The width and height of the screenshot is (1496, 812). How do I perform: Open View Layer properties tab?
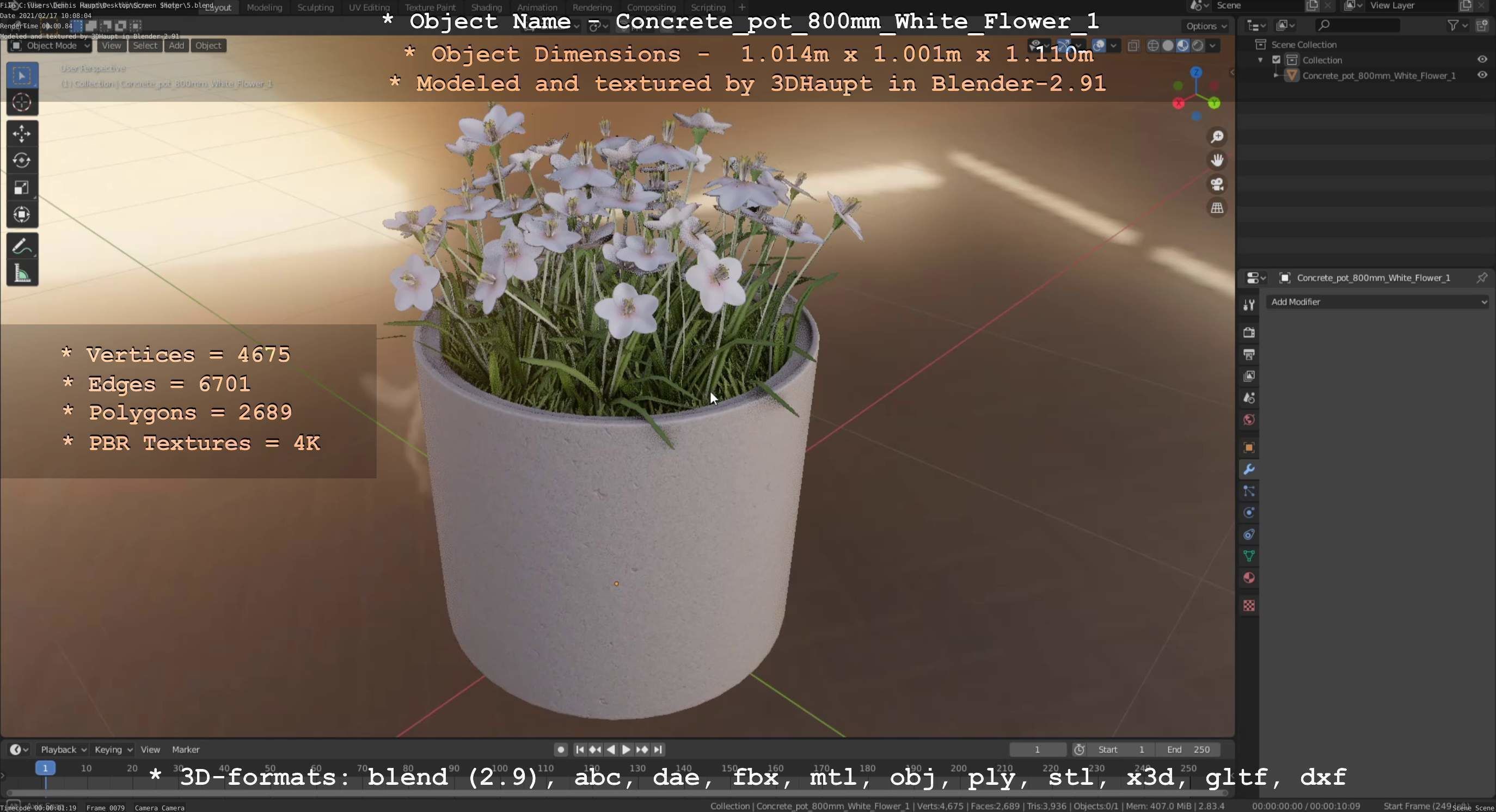pyautogui.click(x=1249, y=376)
